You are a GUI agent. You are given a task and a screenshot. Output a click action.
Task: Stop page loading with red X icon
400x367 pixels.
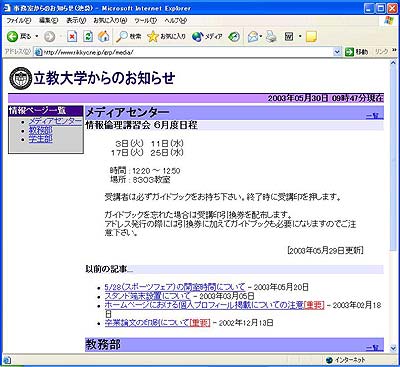point(72,36)
